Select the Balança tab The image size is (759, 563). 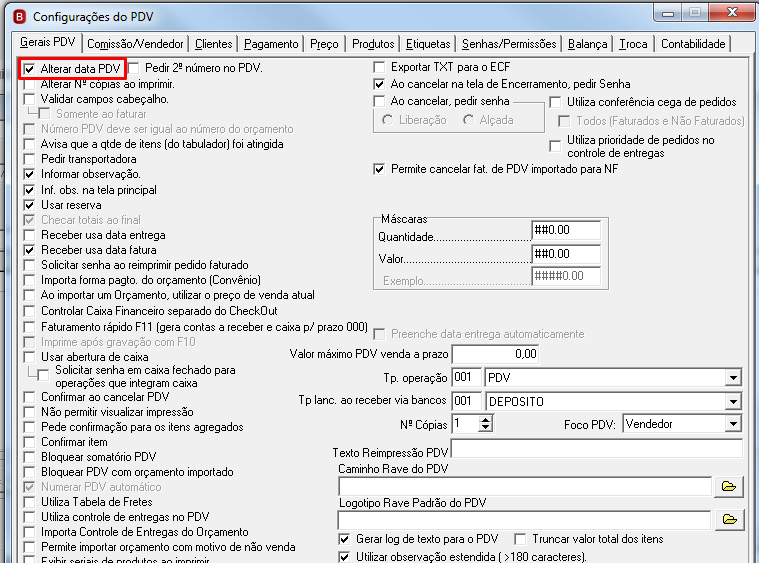pyautogui.click(x=587, y=44)
